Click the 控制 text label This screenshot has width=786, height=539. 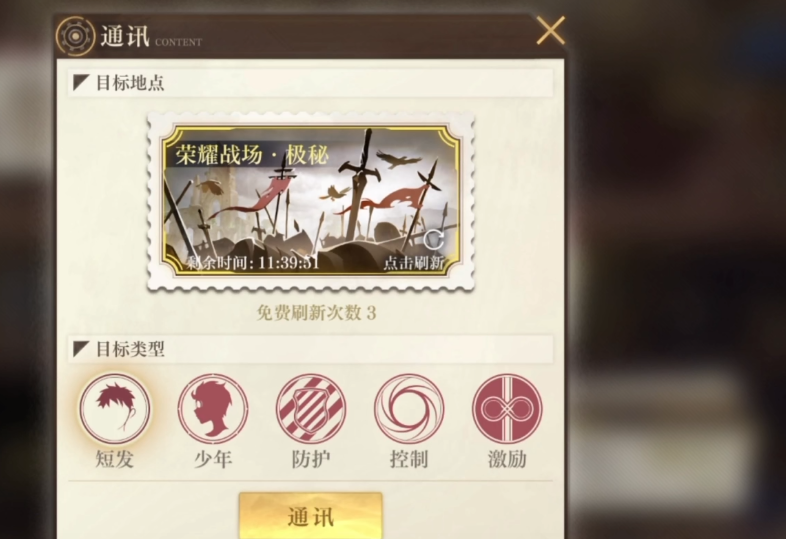click(409, 459)
